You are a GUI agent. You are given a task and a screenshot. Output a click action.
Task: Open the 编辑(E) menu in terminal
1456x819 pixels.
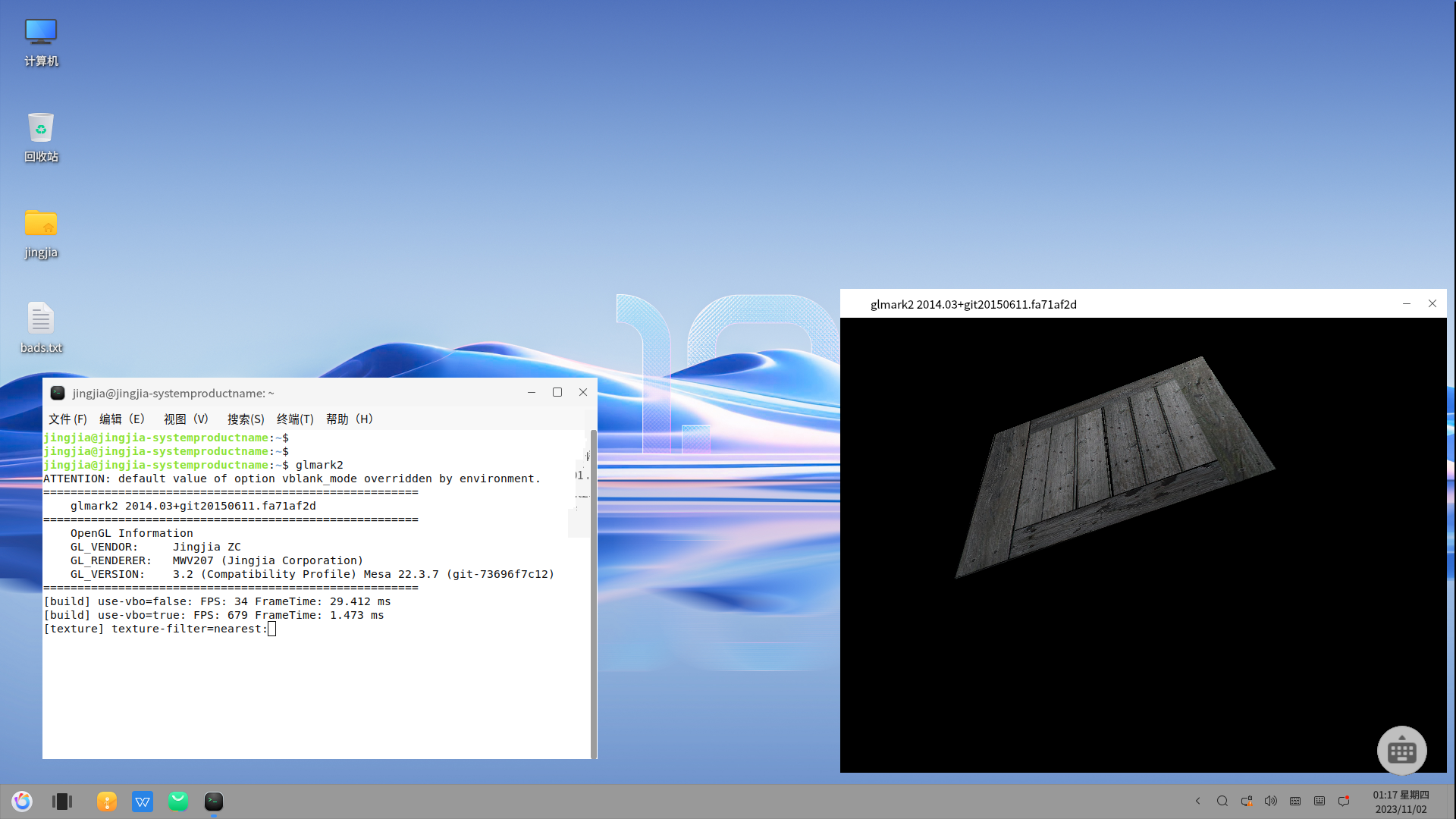(121, 419)
